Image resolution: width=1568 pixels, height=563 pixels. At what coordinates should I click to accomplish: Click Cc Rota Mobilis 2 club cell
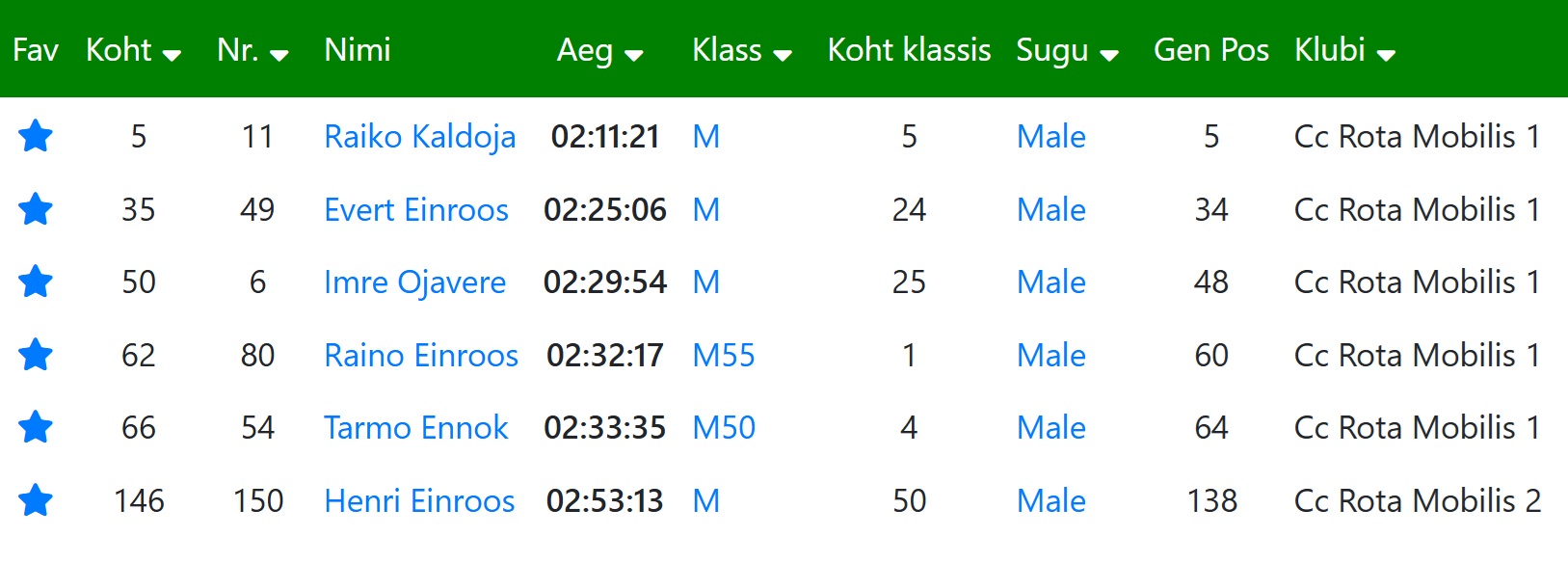[1417, 500]
